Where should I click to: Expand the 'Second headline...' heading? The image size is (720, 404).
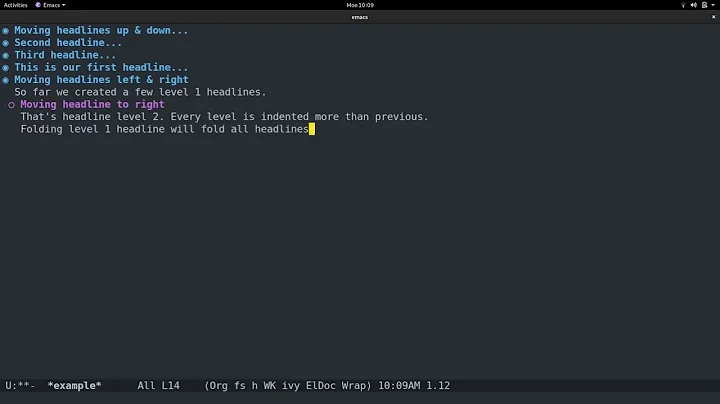click(x=68, y=43)
